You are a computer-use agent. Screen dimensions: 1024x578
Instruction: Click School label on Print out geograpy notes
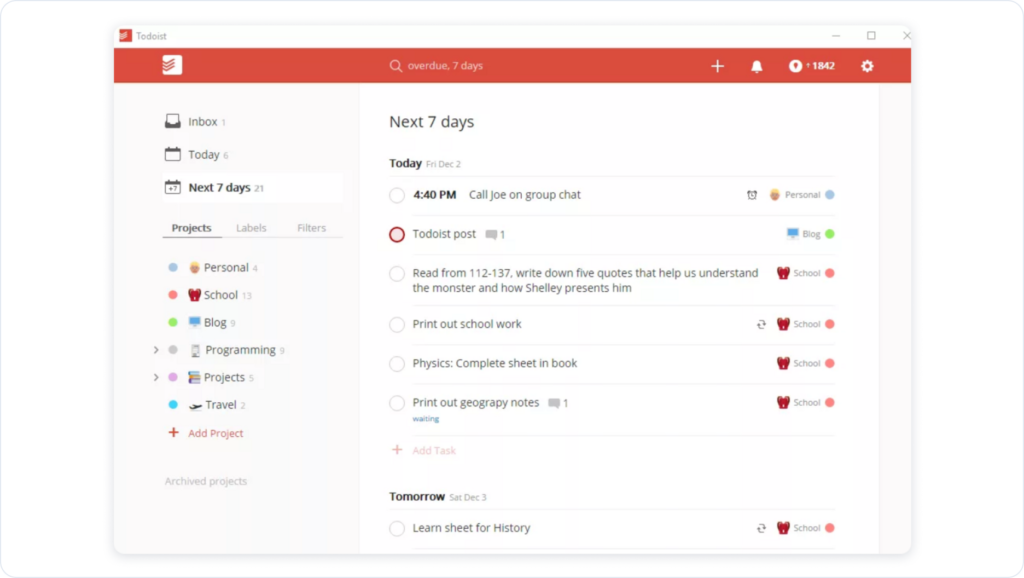807,402
